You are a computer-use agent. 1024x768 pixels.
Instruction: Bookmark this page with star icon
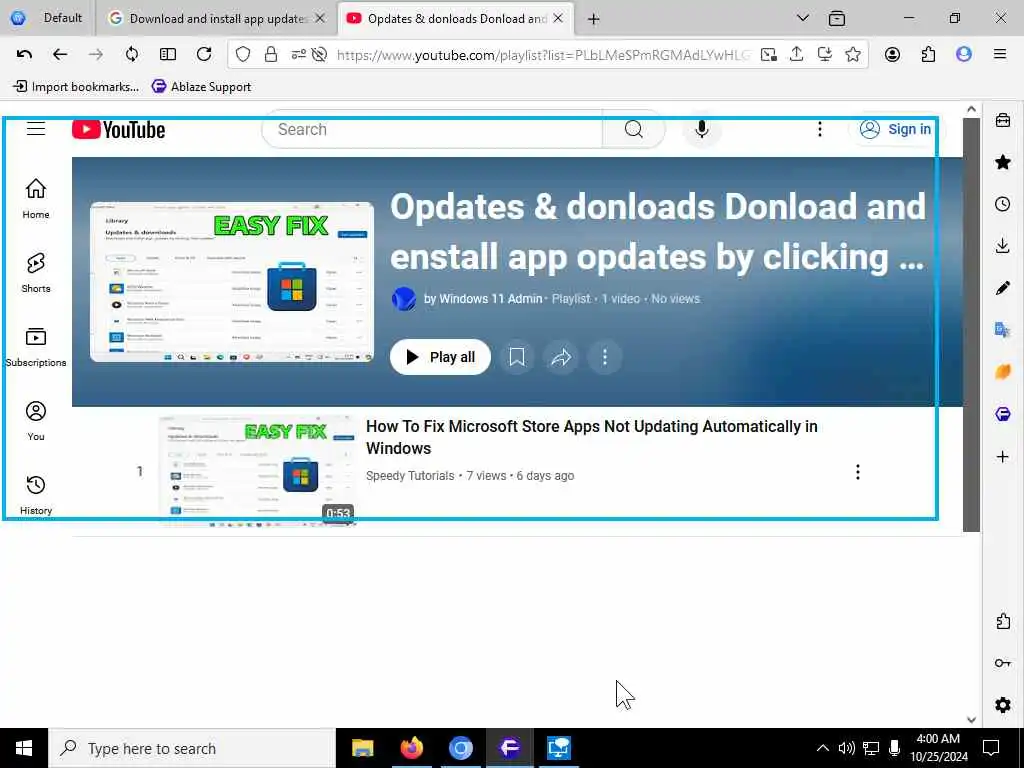point(852,54)
